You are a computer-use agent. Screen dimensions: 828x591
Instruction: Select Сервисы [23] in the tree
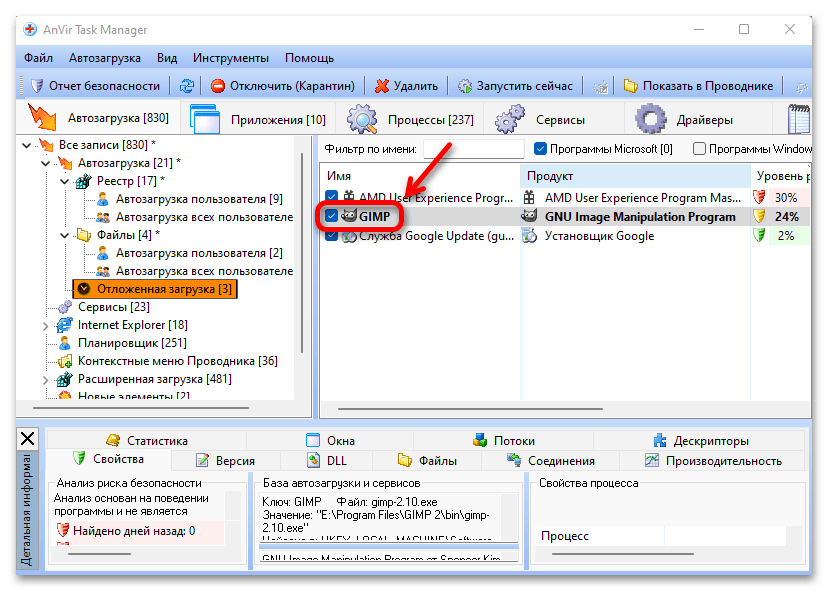coord(114,307)
